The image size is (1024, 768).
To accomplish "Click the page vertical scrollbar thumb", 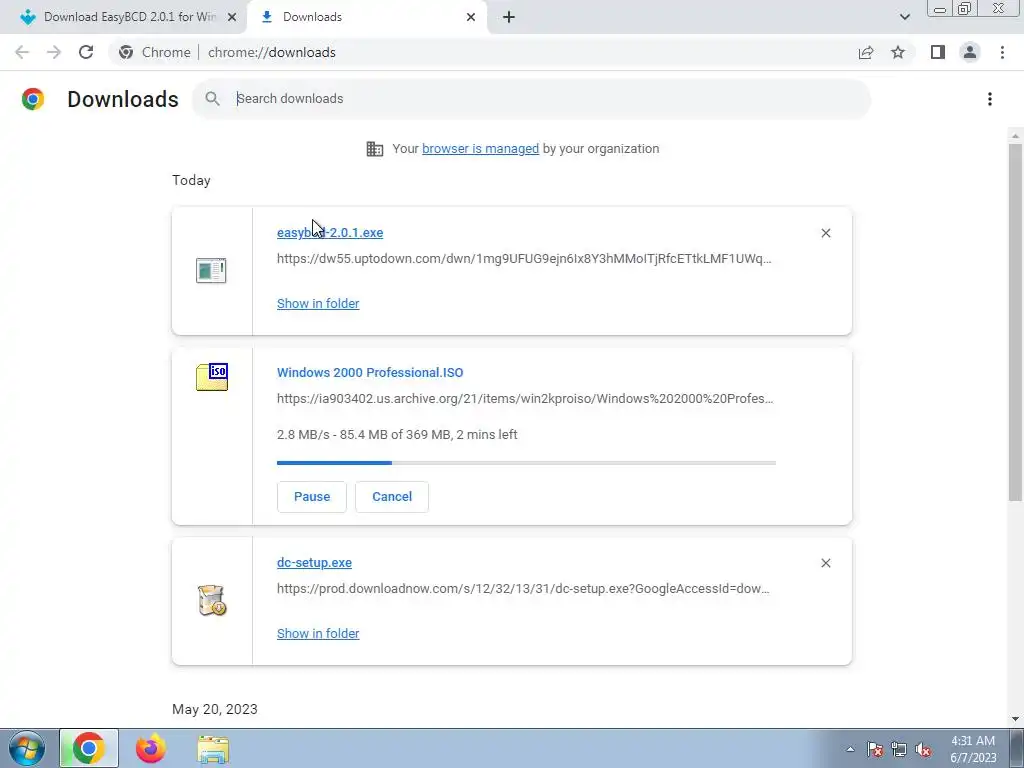I will click(1015, 322).
